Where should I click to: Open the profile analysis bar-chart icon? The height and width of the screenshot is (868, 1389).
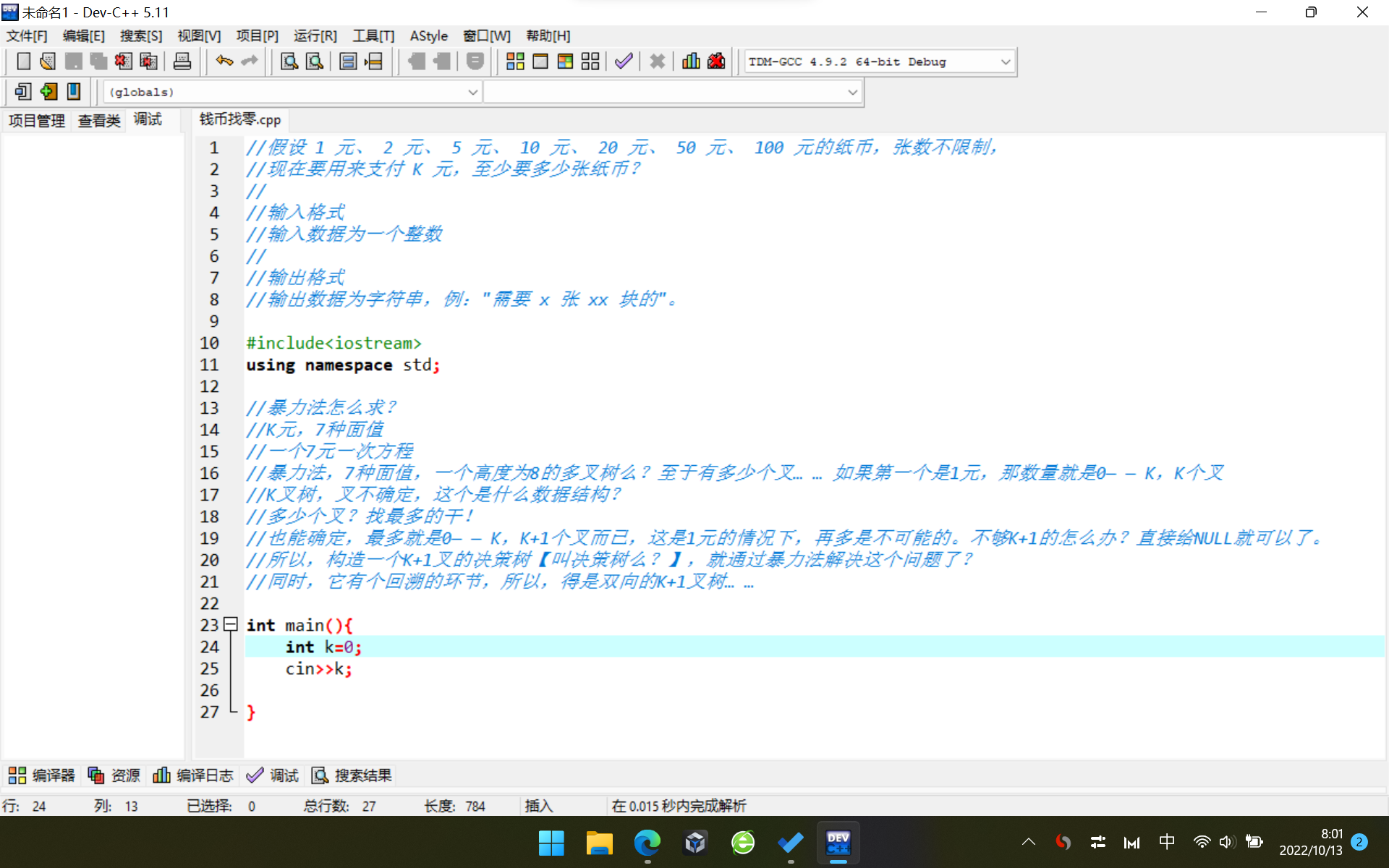click(691, 61)
